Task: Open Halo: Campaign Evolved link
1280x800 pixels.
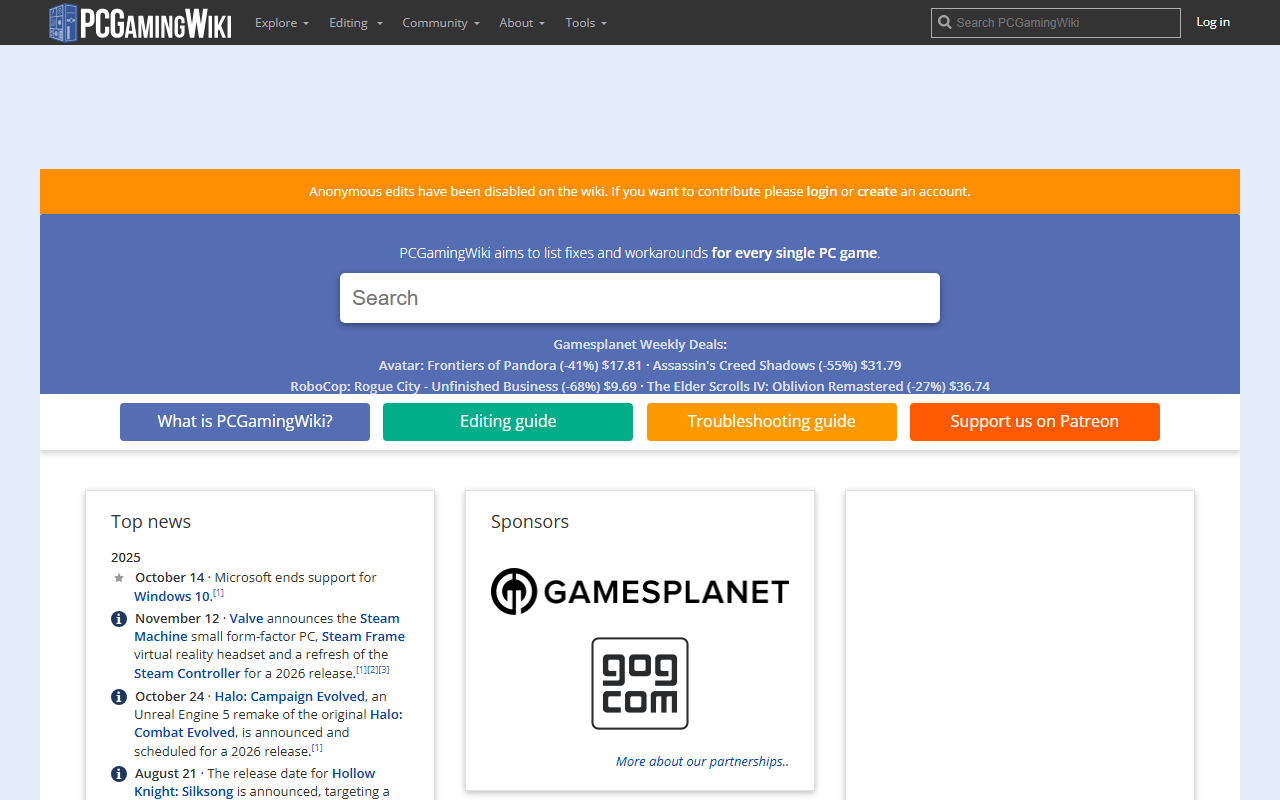Action: pos(290,696)
